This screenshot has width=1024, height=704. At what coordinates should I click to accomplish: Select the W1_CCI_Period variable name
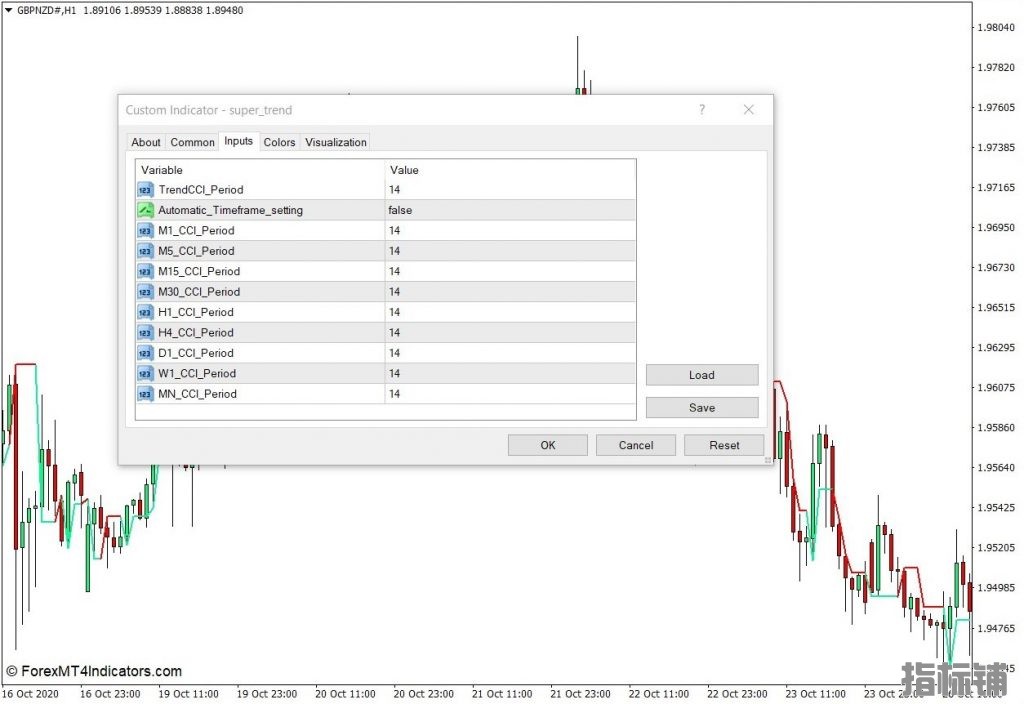tap(197, 374)
